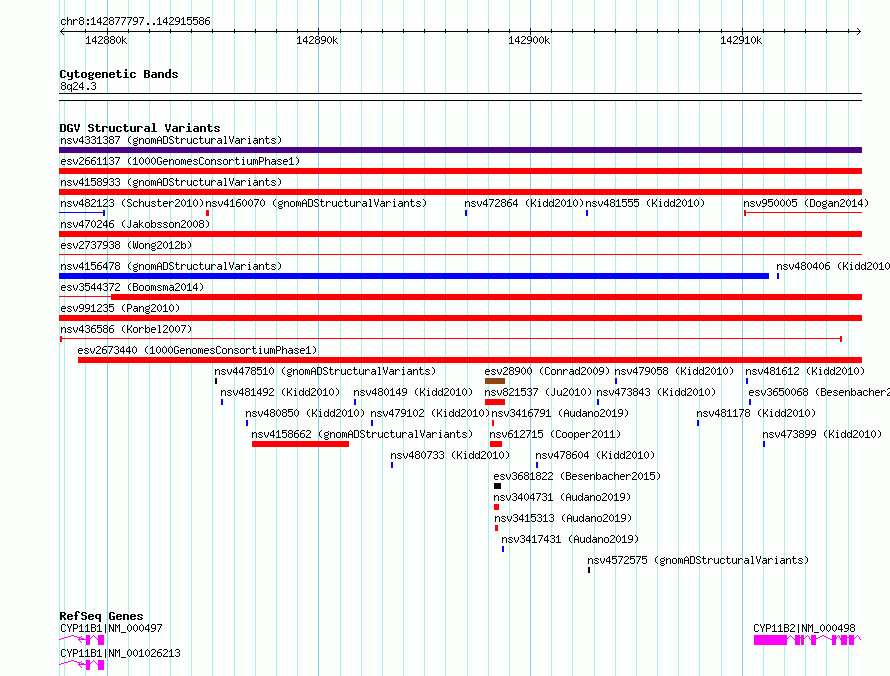Open esv2737938 Wong2012b variant label
The width and height of the screenshot is (890, 676).
tap(126, 245)
